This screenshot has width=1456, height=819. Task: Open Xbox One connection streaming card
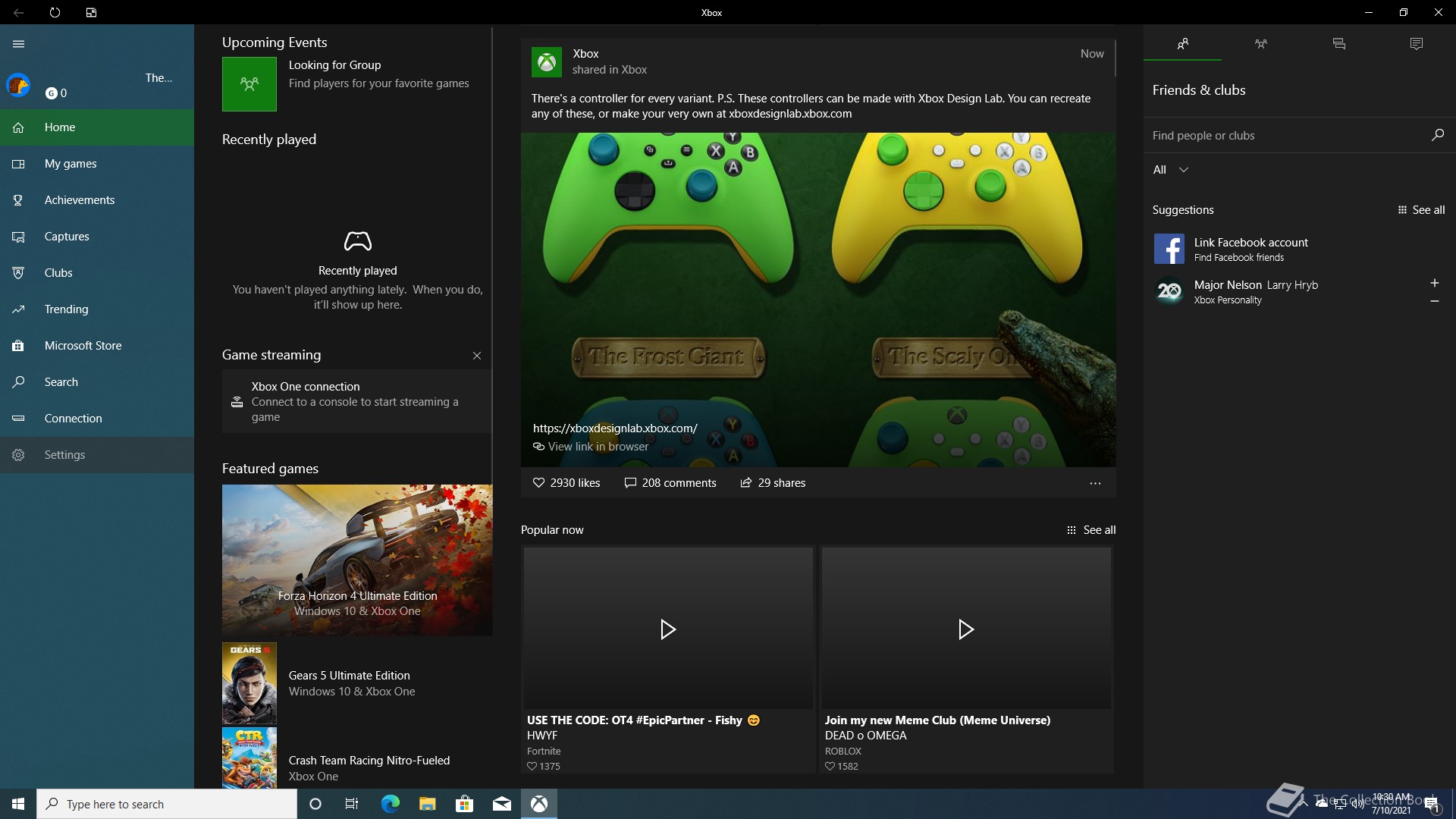click(356, 401)
